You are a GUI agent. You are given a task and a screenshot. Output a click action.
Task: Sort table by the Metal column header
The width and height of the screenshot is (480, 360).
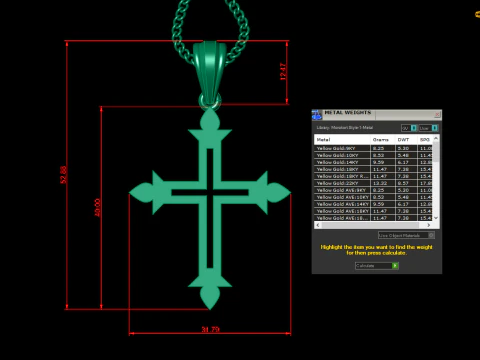342,140
